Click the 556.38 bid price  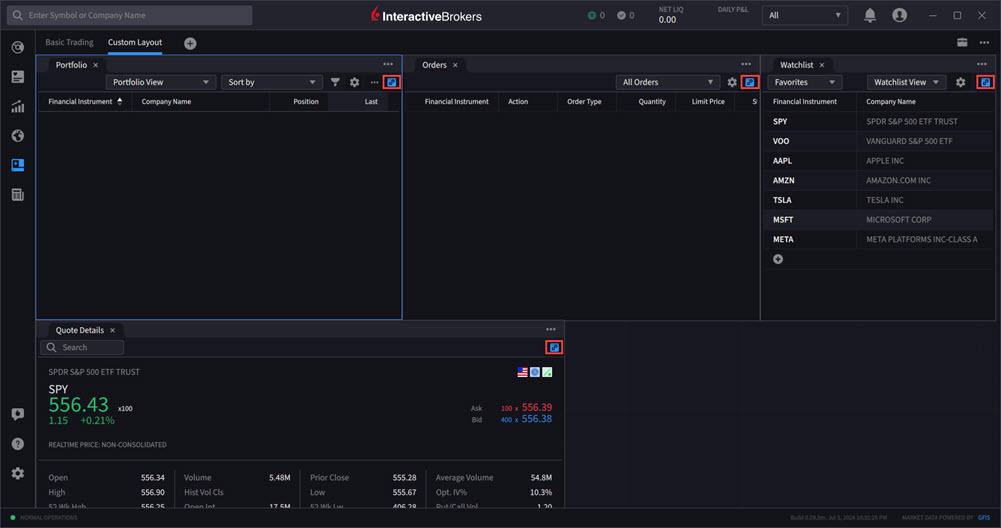pyautogui.click(x=537, y=419)
